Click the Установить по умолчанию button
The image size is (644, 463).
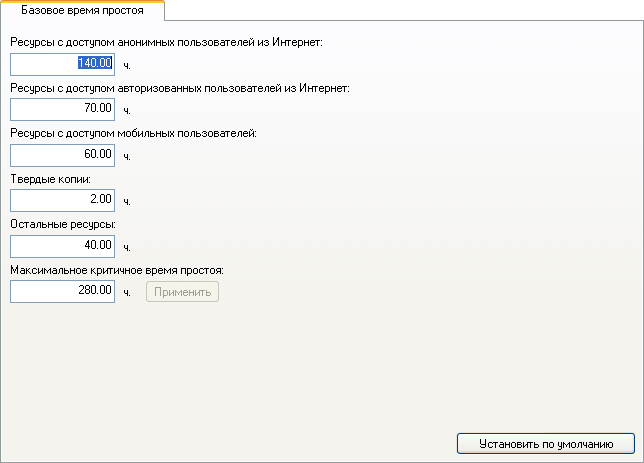(546, 444)
